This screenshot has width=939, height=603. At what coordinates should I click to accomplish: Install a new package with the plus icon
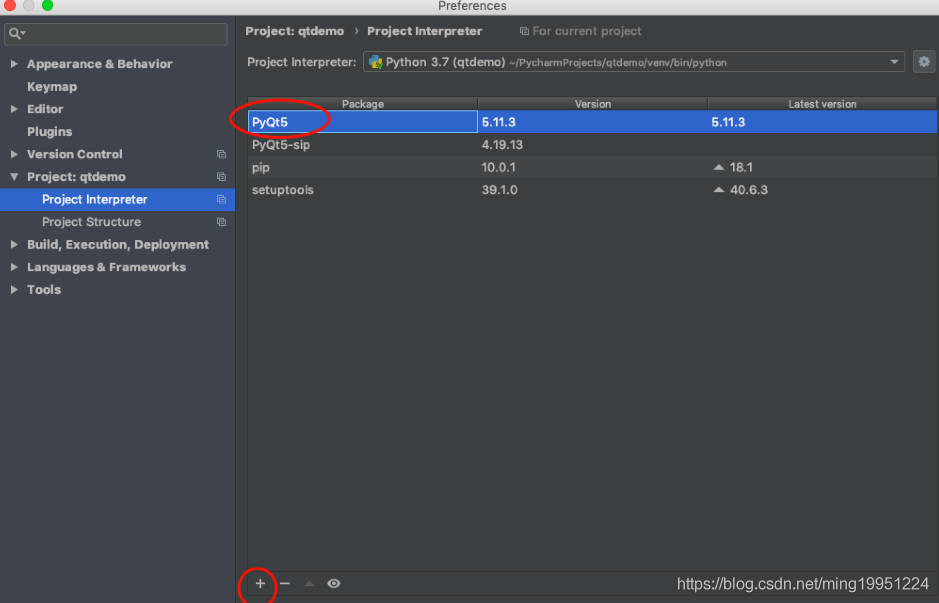click(x=259, y=584)
